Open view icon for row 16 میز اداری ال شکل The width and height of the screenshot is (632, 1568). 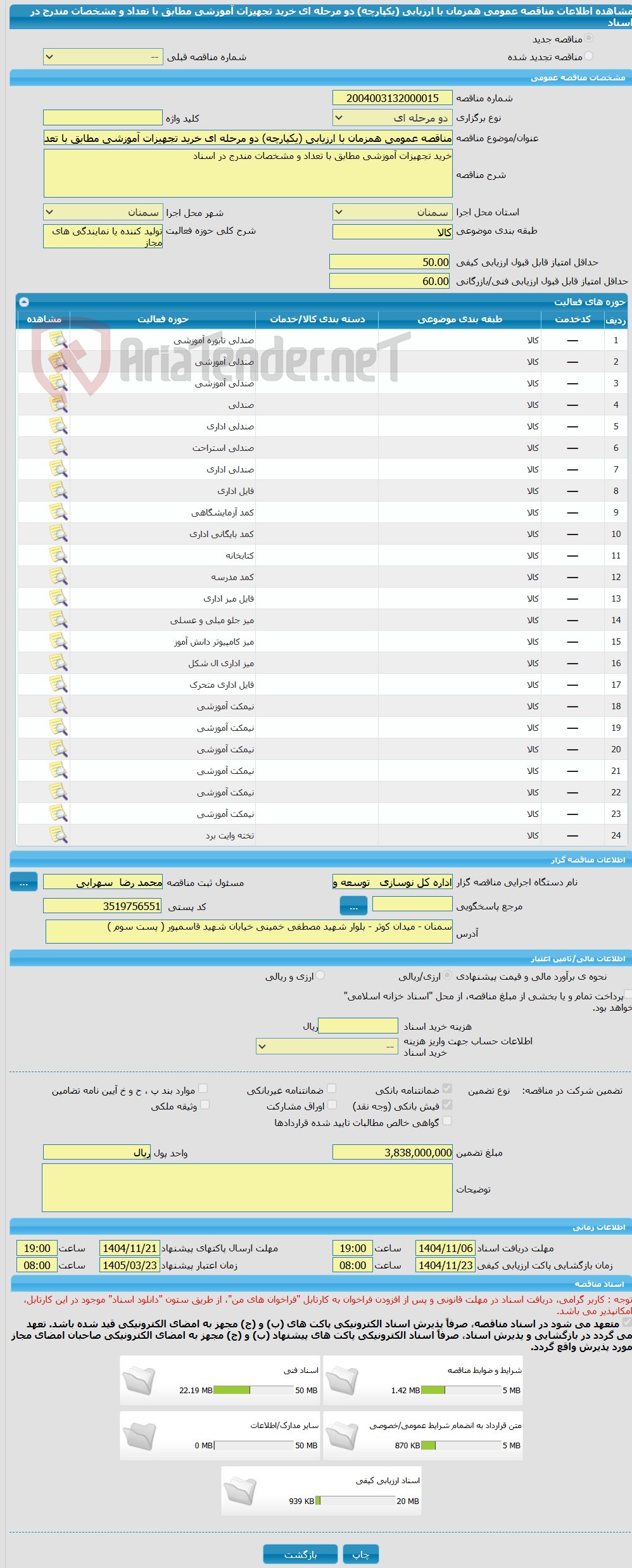coord(58,663)
